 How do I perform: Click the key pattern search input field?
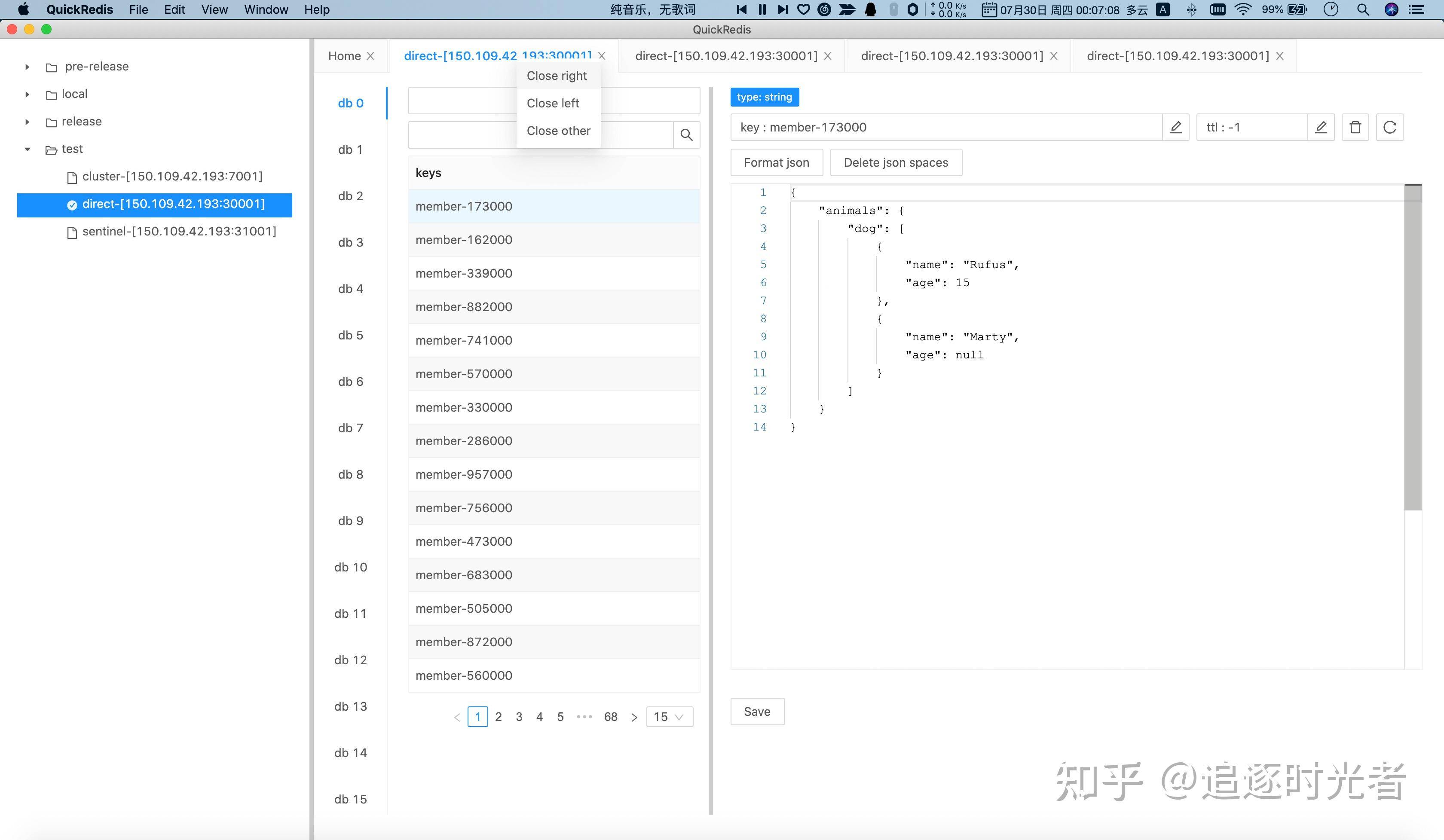point(540,134)
